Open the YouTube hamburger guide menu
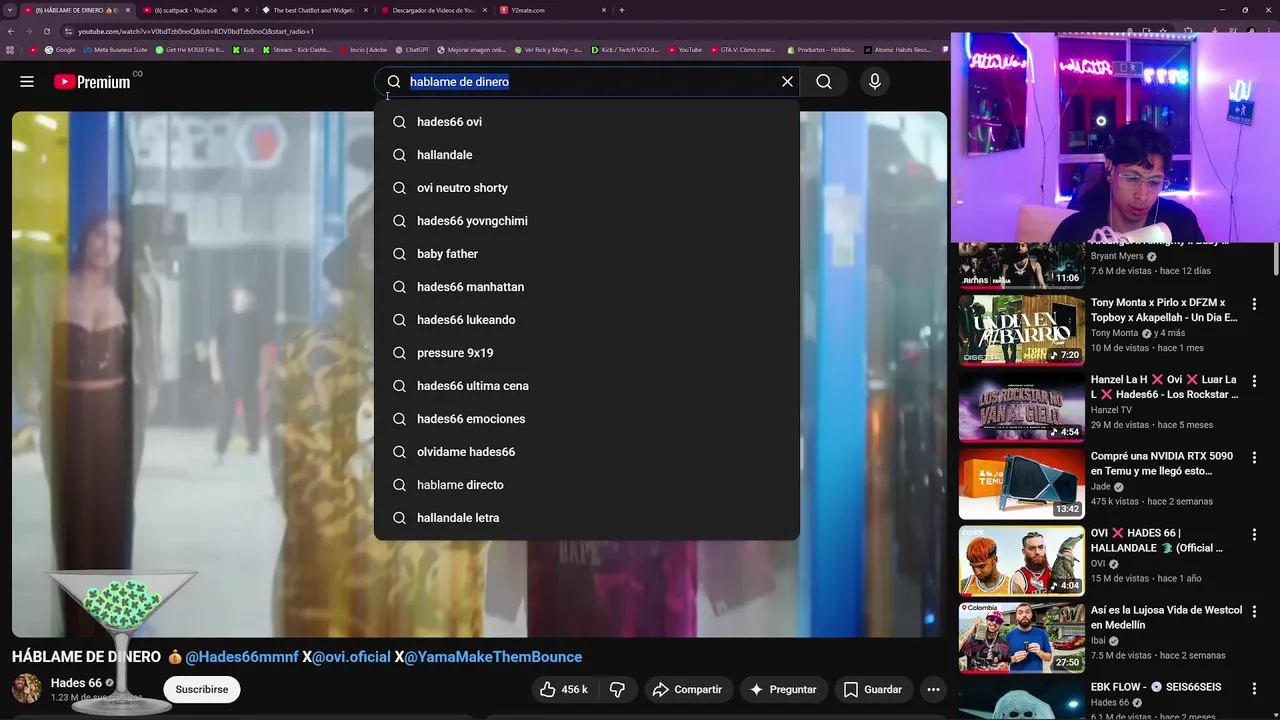1280x720 pixels. [x=27, y=82]
